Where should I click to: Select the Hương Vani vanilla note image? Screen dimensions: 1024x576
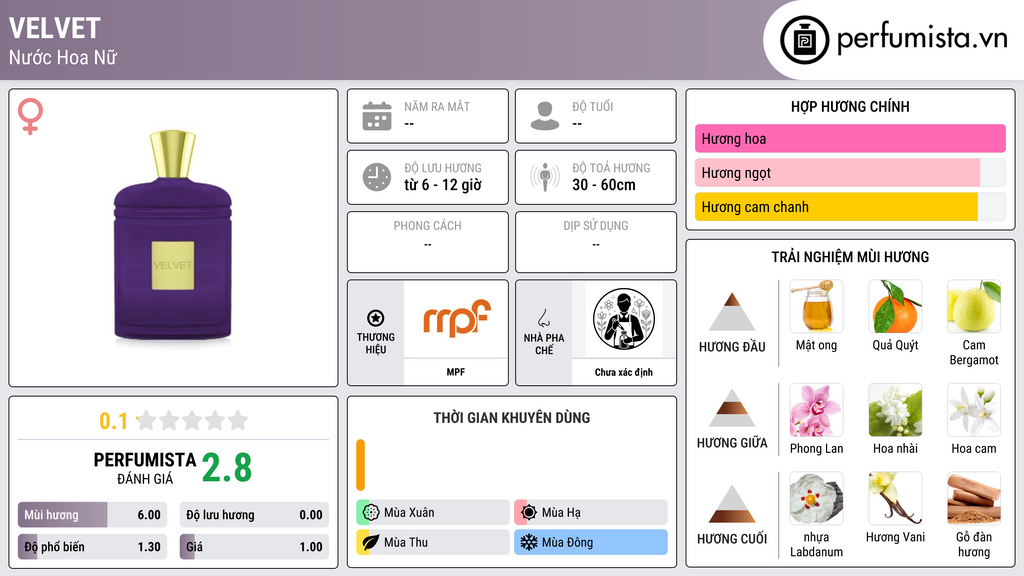[x=895, y=498]
